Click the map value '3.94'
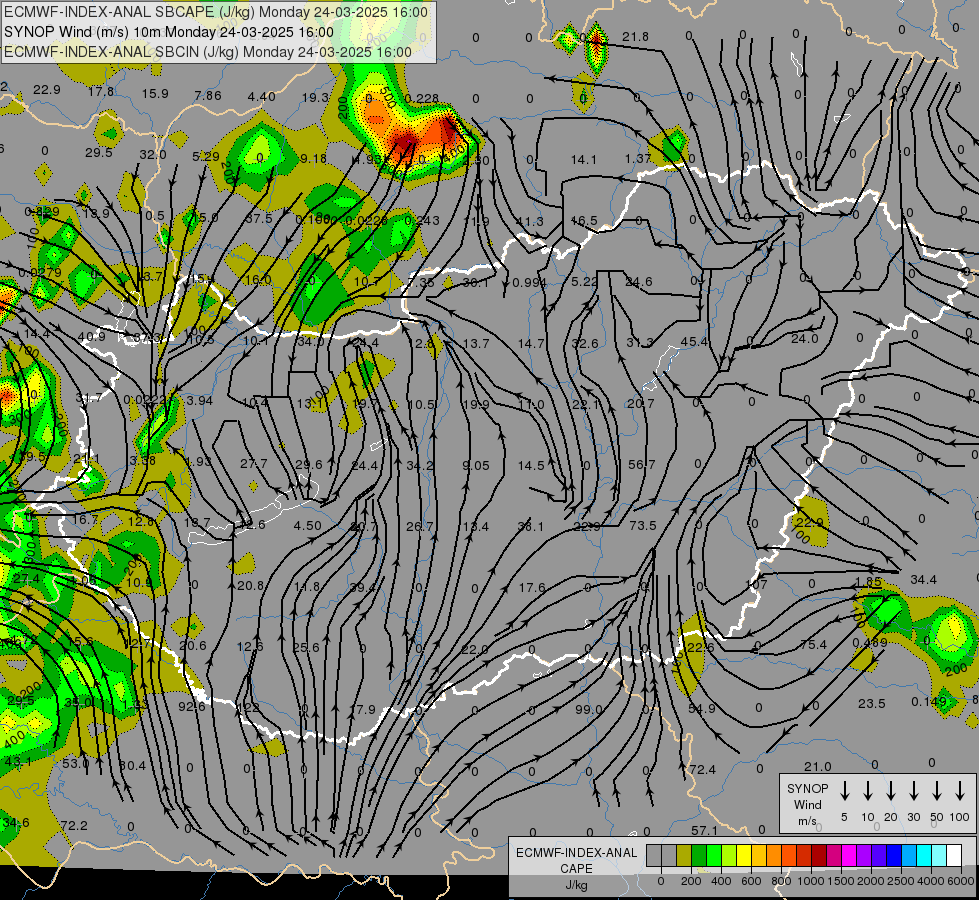Image resolution: width=979 pixels, height=900 pixels. pos(200,400)
